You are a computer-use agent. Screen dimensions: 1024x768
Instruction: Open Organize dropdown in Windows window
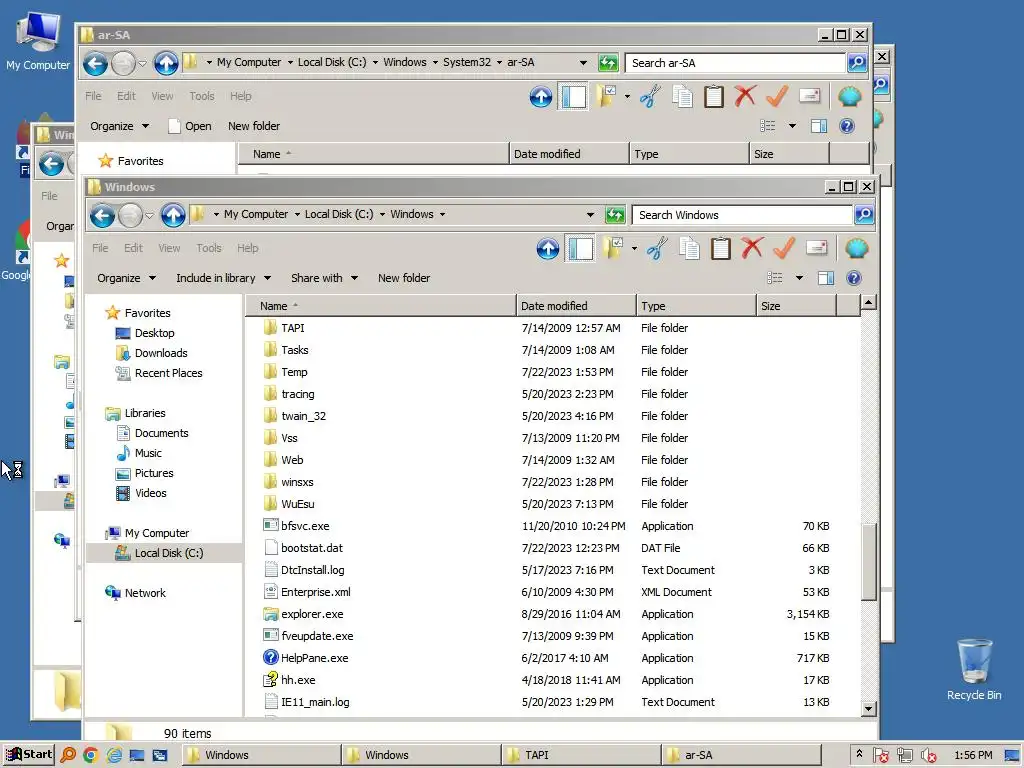click(x=127, y=278)
